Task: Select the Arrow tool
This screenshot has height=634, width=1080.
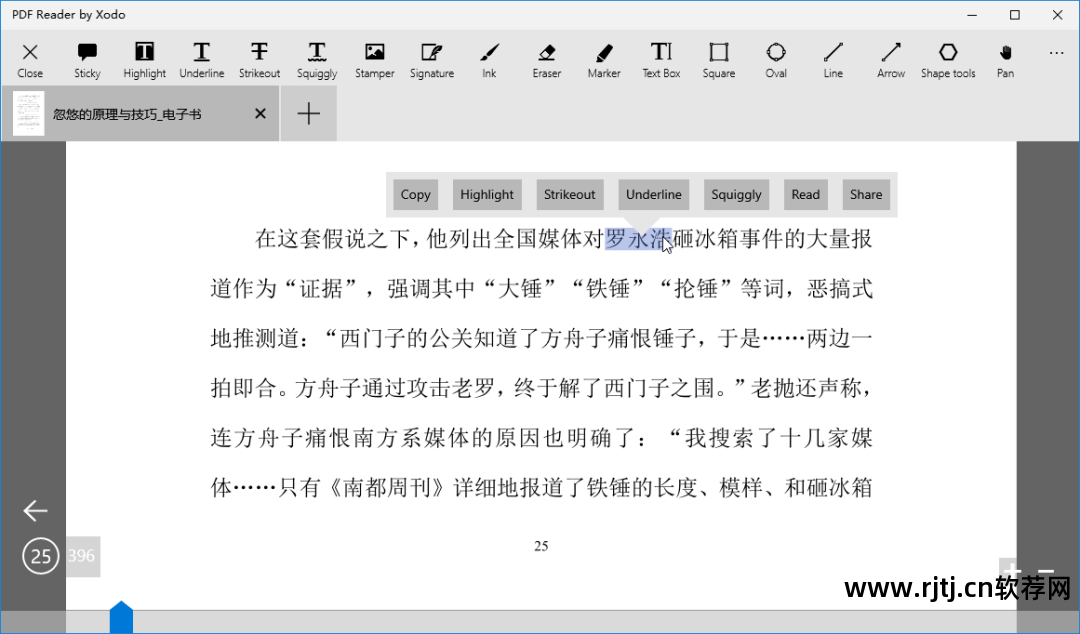Action: coord(891,61)
